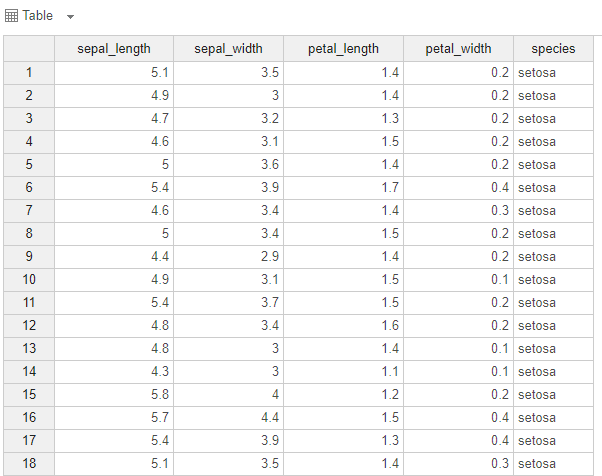Select the petal_width column header

coord(459,49)
